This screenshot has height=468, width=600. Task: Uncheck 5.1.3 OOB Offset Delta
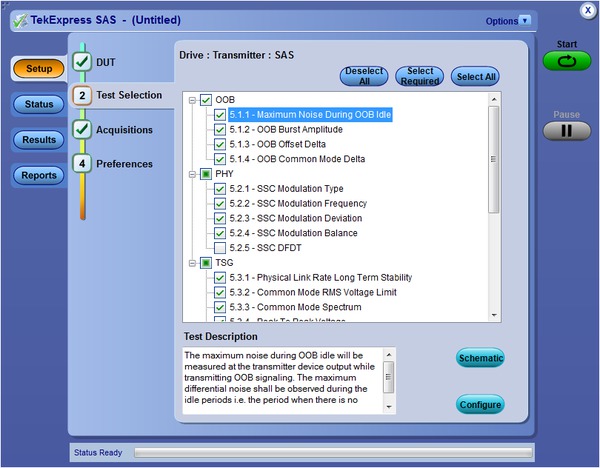click(220, 145)
